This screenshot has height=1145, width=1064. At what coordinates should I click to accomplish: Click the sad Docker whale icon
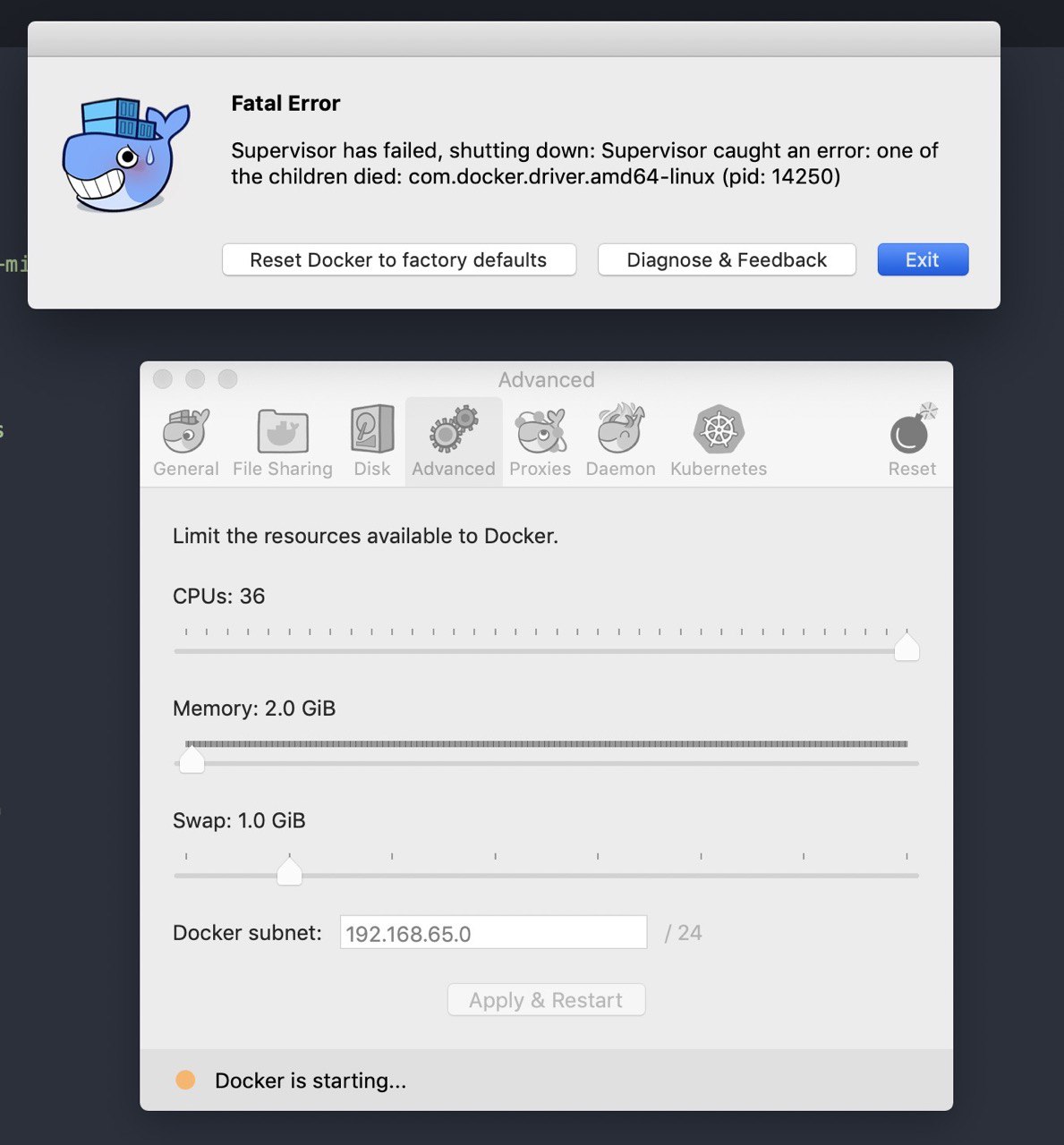pyautogui.click(x=126, y=156)
